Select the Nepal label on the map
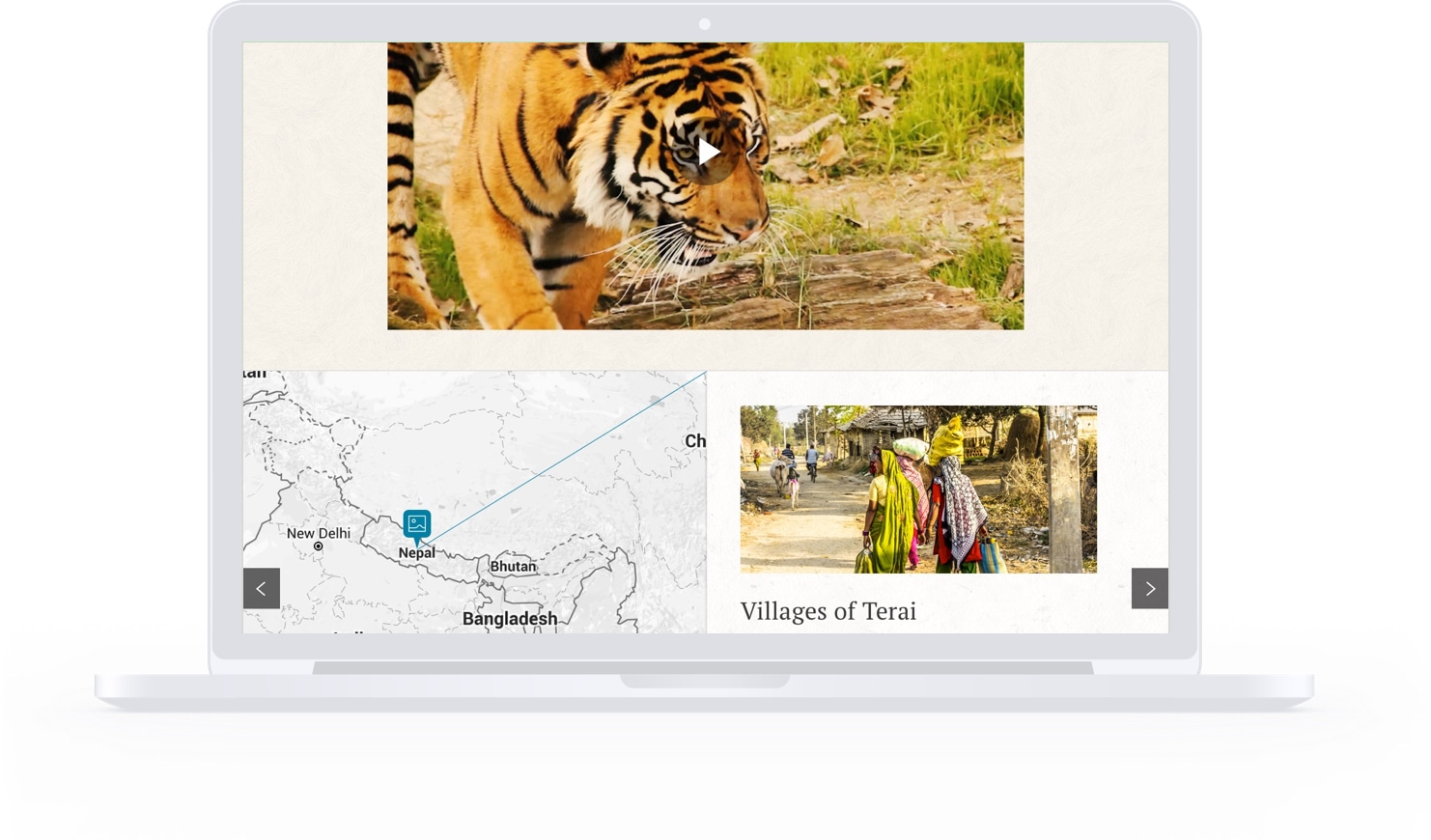The height and width of the screenshot is (840, 1431). 417,553
